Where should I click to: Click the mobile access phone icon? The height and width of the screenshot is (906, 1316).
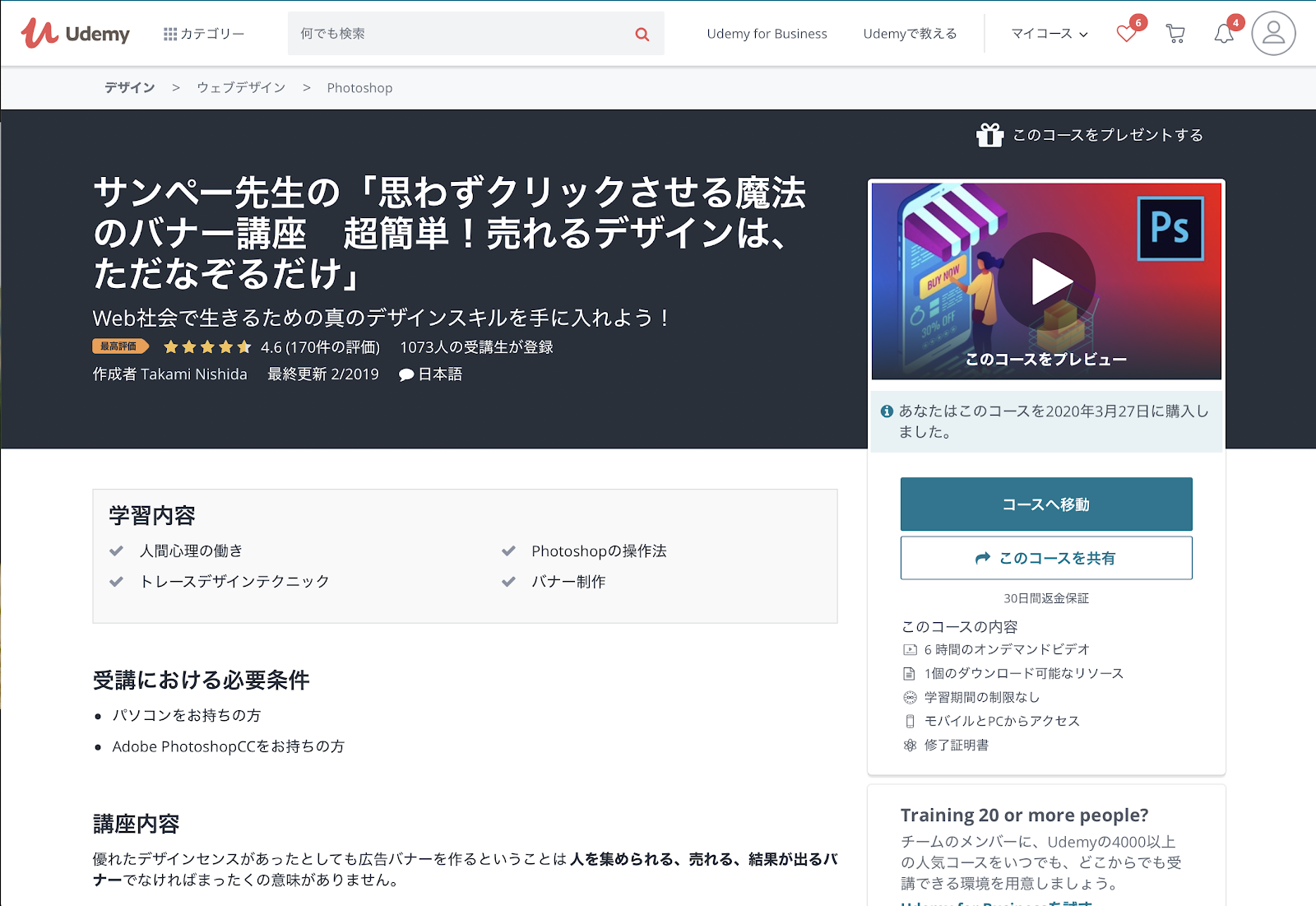click(x=910, y=722)
